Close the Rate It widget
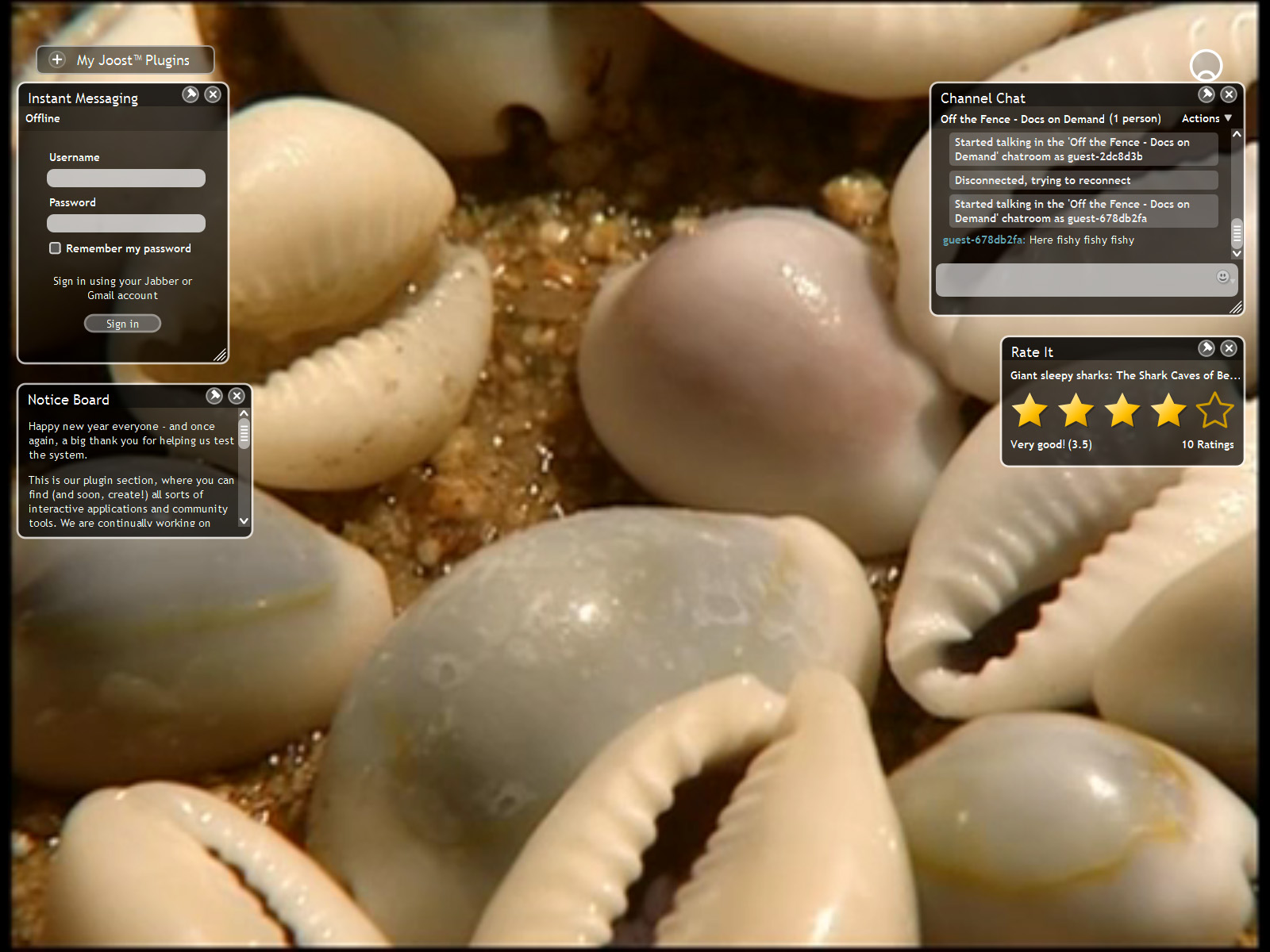The image size is (1270, 952). pyautogui.click(x=1229, y=348)
